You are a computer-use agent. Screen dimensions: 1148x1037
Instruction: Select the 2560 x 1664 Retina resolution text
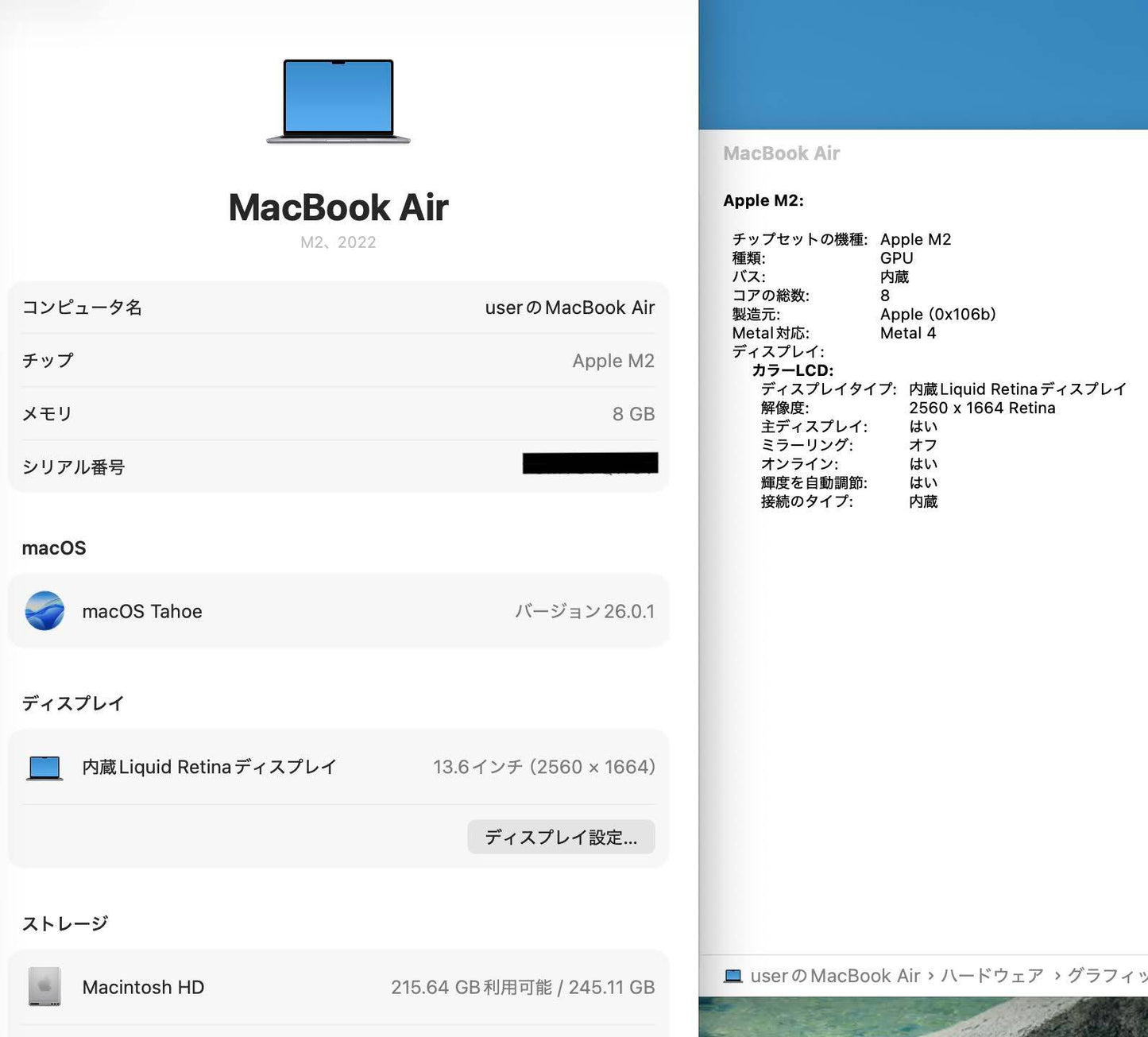[x=983, y=408]
